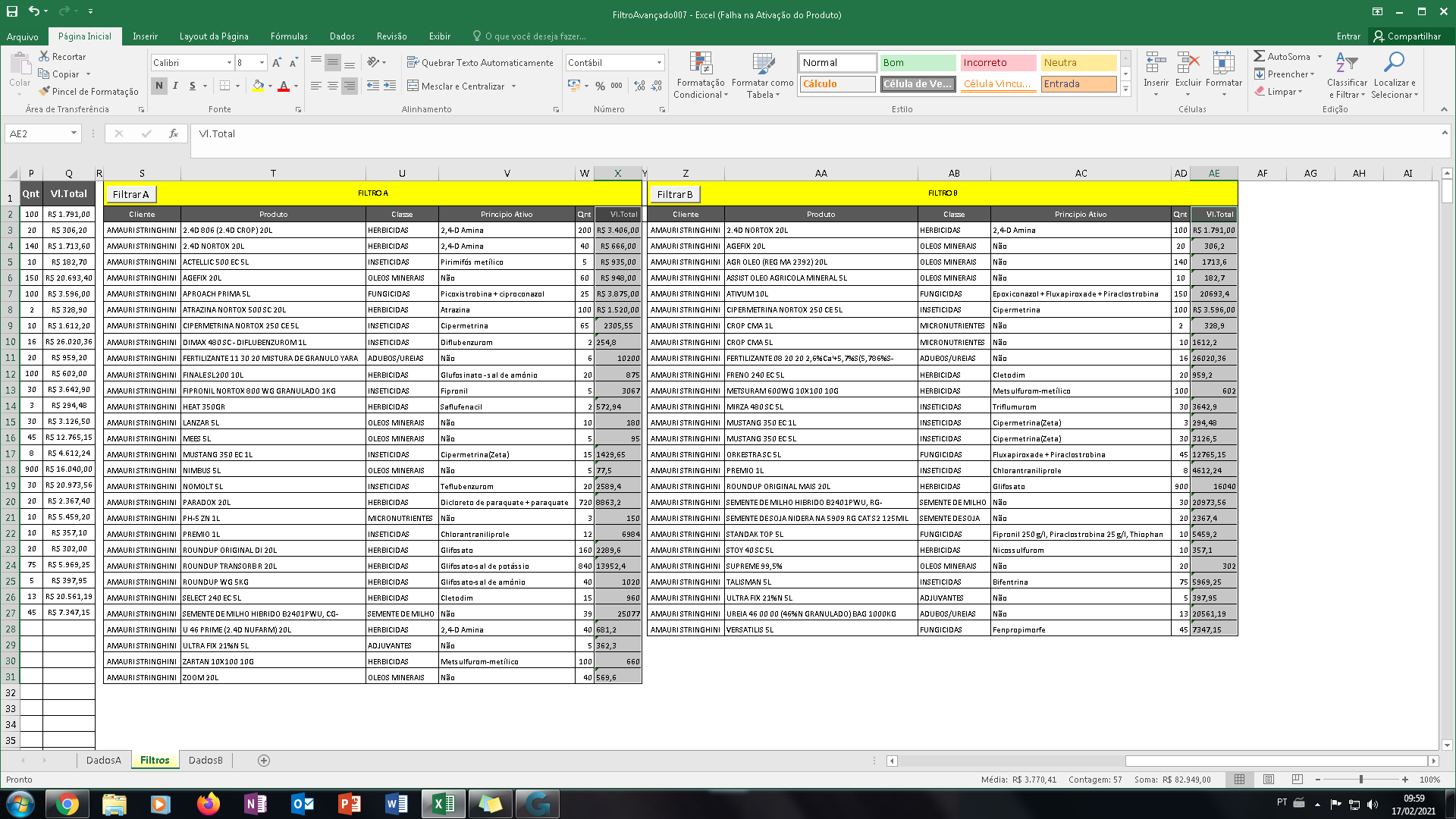This screenshot has width=1456, height=819.
Task: Click the Undo arrow icon
Action: [x=33, y=11]
